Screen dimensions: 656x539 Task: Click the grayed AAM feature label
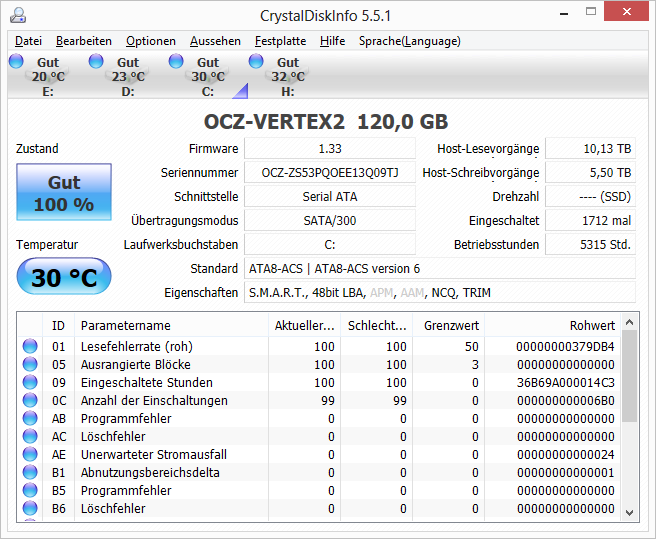412,293
